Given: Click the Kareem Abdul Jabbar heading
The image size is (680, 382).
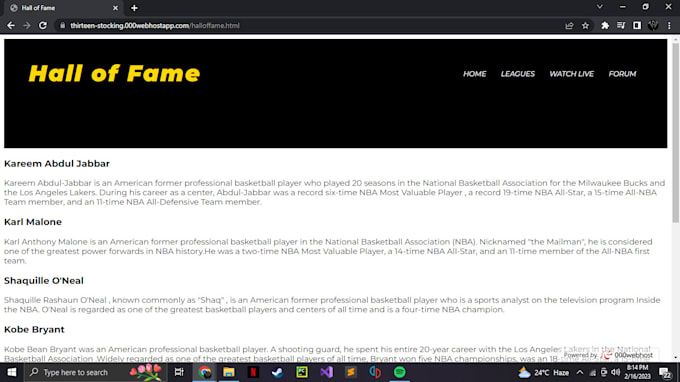Looking at the screenshot, I should pos(57,163).
